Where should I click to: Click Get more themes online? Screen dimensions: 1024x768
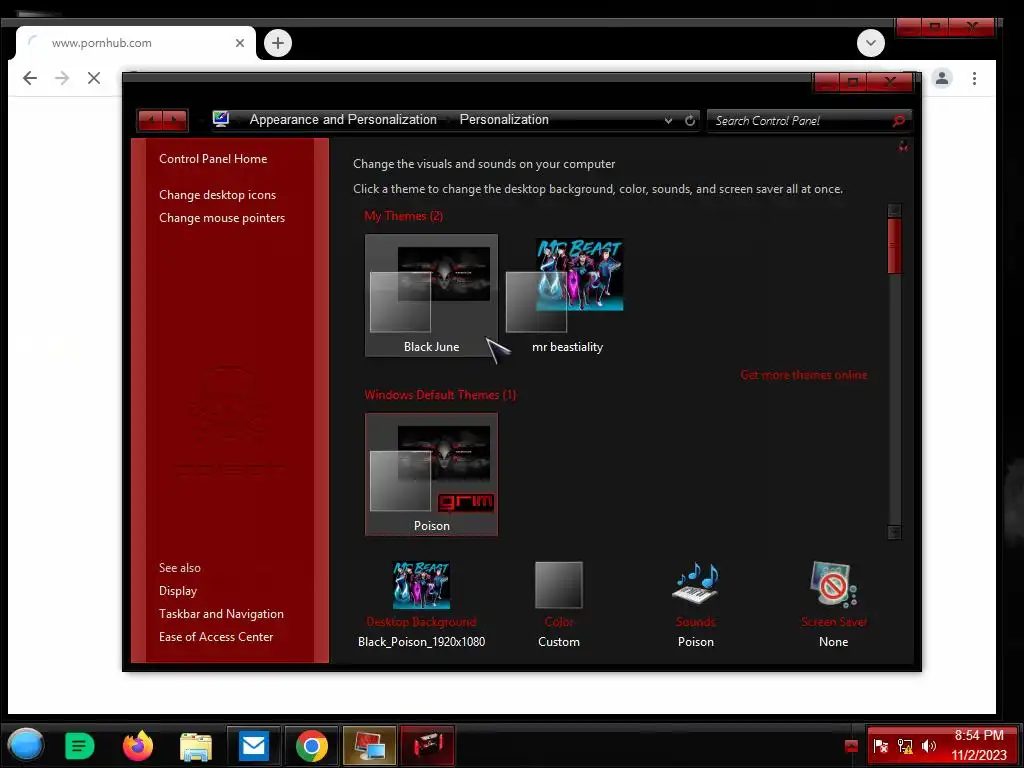pyautogui.click(x=804, y=375)
